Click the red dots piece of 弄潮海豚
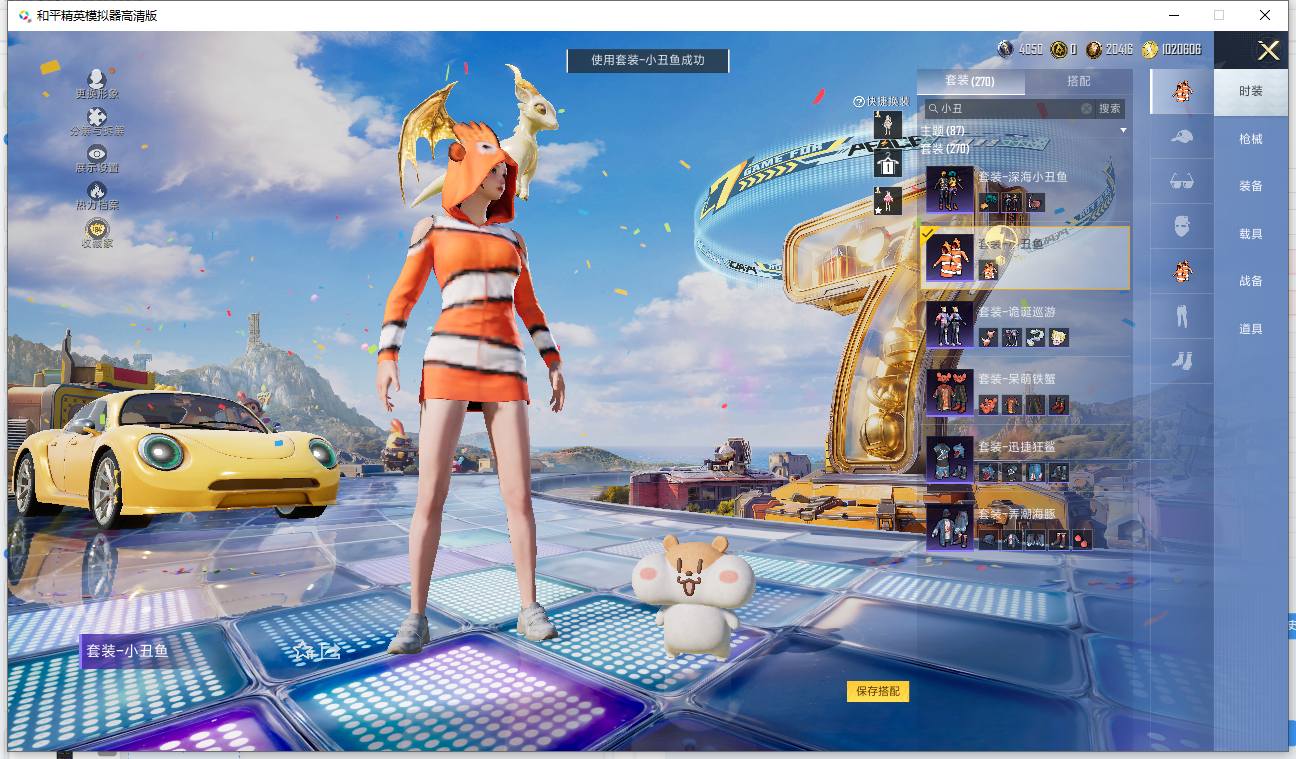Image resolution: width=1296 pixels, height=759 pixels. click(x=1083, y=540)
